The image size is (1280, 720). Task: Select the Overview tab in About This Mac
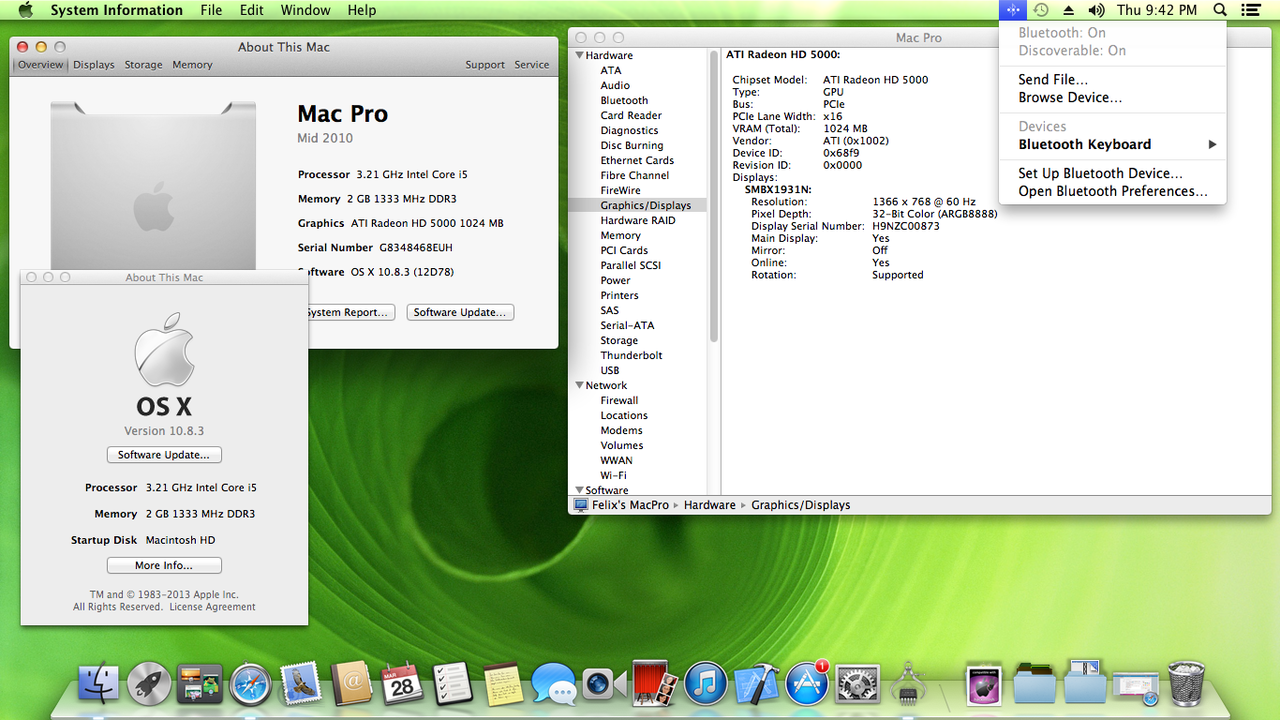(40, 65)
